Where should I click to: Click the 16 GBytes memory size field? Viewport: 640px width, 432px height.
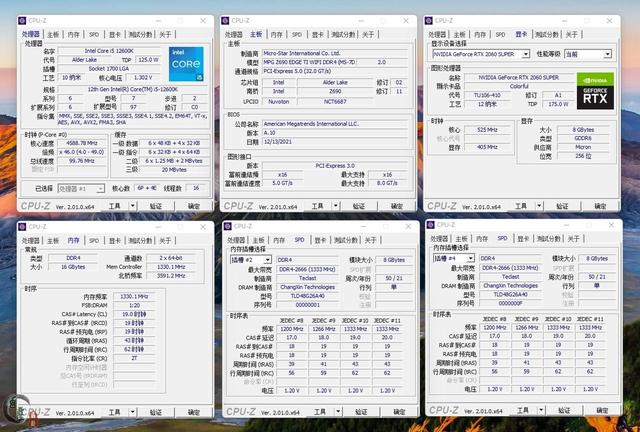click(x=73, y=267)
